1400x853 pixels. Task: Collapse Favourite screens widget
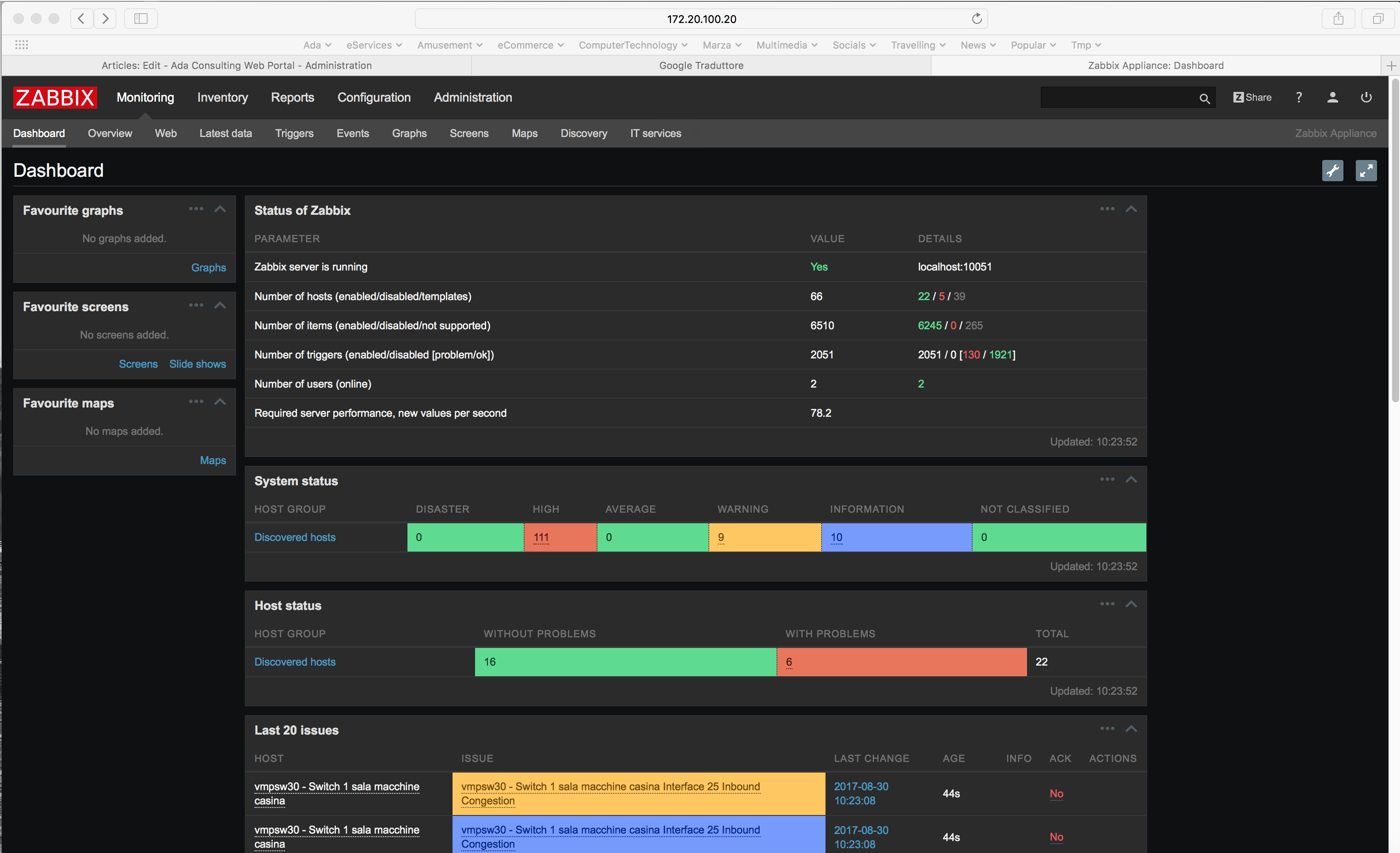tap(220, 306)
